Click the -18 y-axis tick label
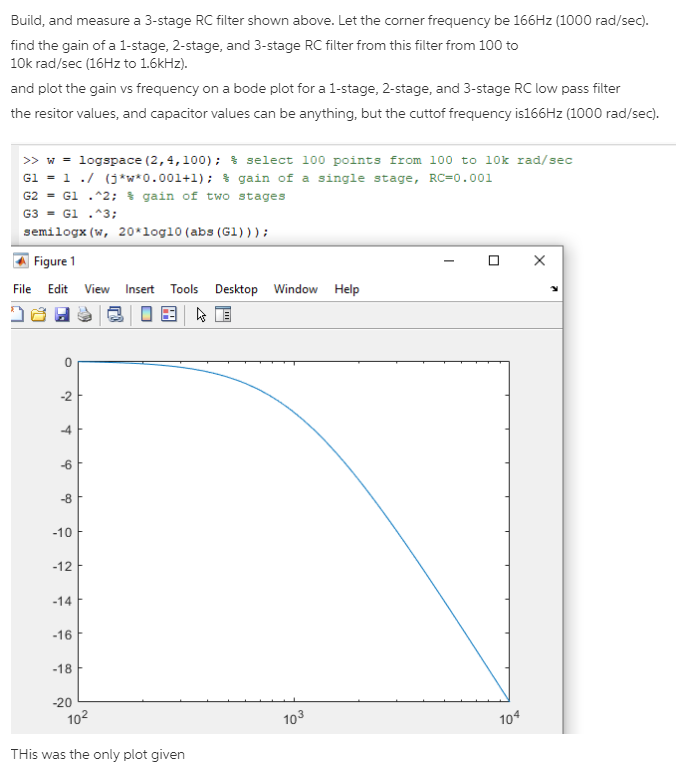Viewport: 691px width, 763px height. point(62,668)
